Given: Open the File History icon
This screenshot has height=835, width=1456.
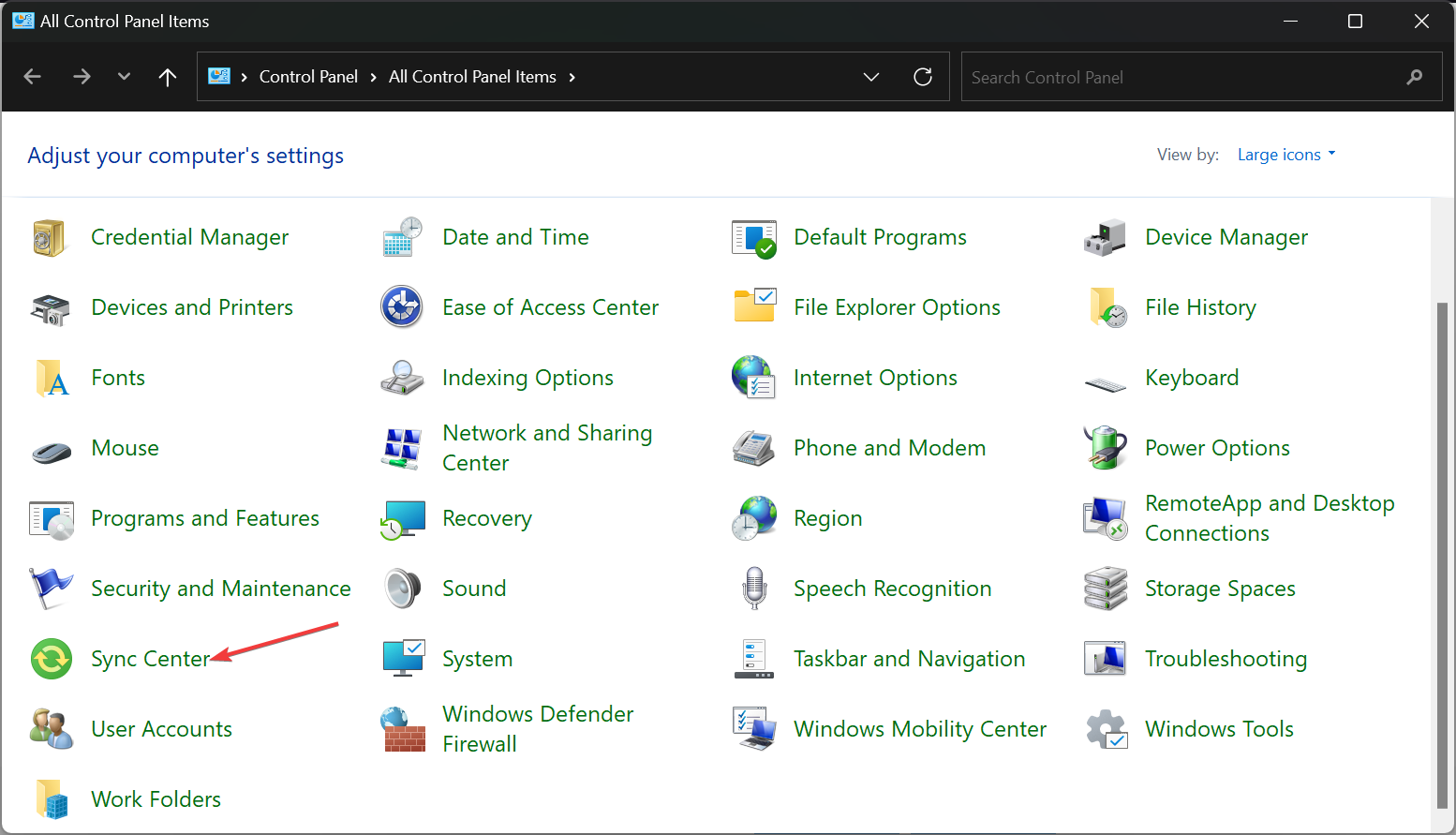Looking at the screenshot, I should [1107, 307].
